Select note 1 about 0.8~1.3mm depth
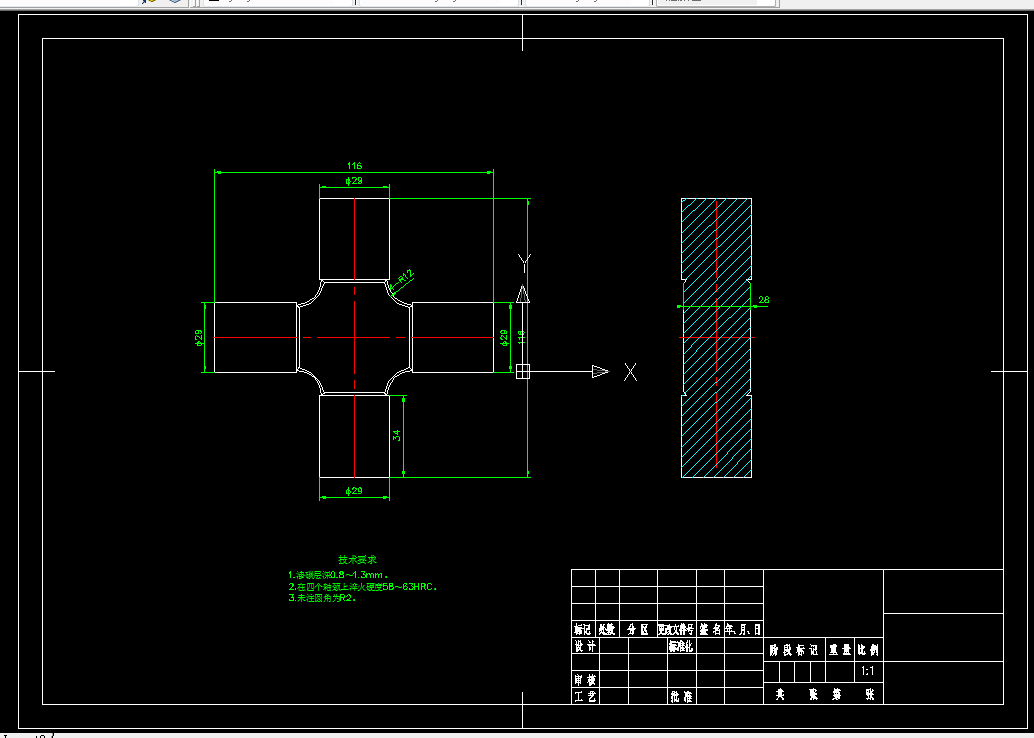Screen dimensions: 1034x738 [x=338, y=575]
